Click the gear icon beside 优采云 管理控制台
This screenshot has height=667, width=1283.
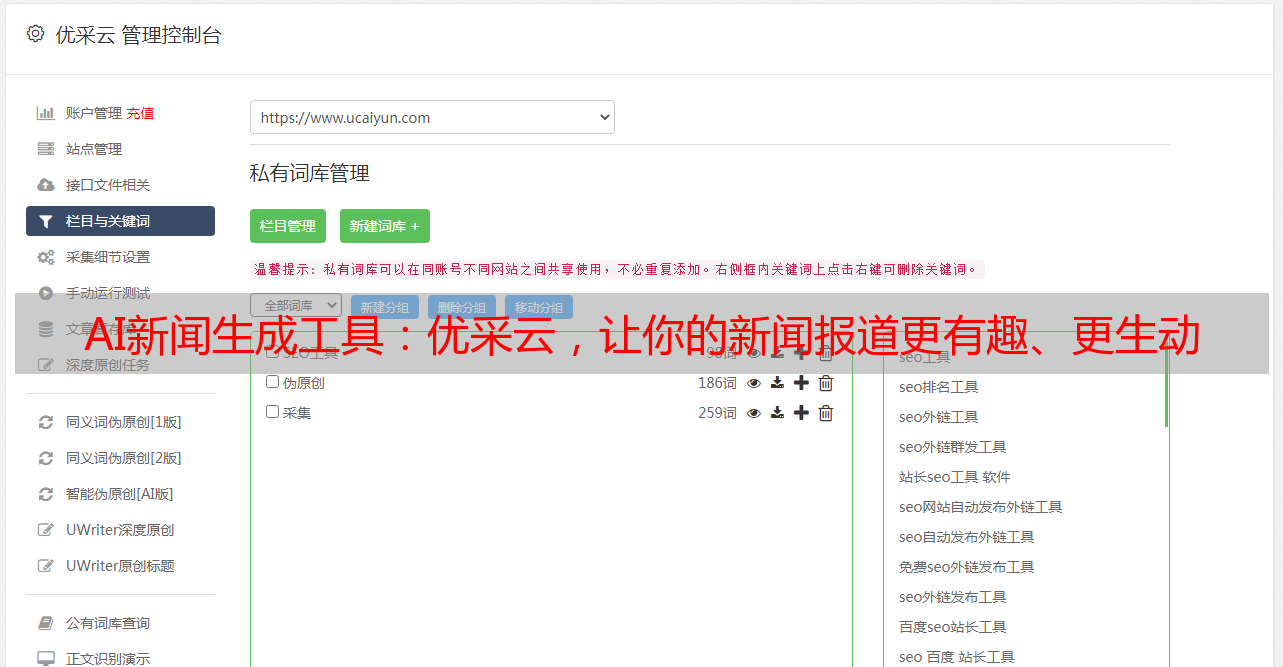click(x=36, y=34)
